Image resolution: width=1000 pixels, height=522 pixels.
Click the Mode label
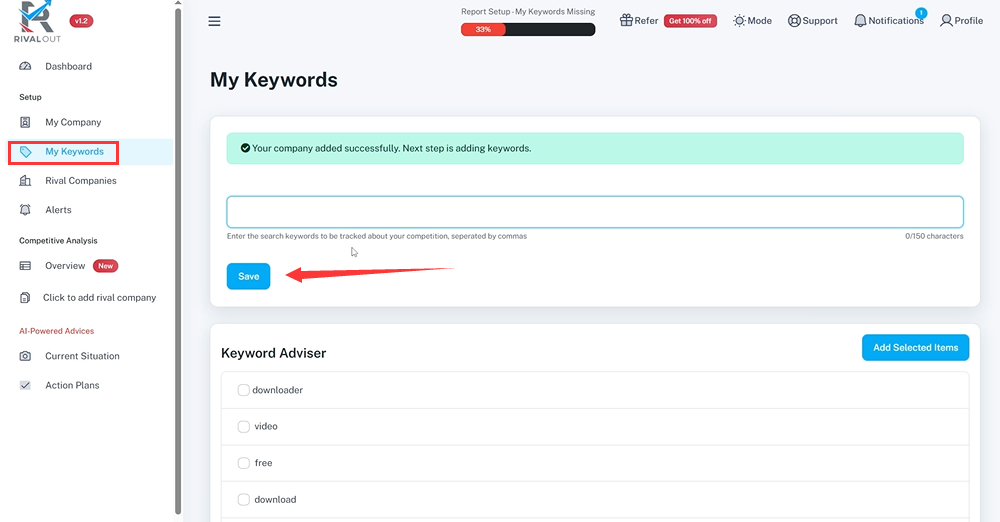(760, 20)
